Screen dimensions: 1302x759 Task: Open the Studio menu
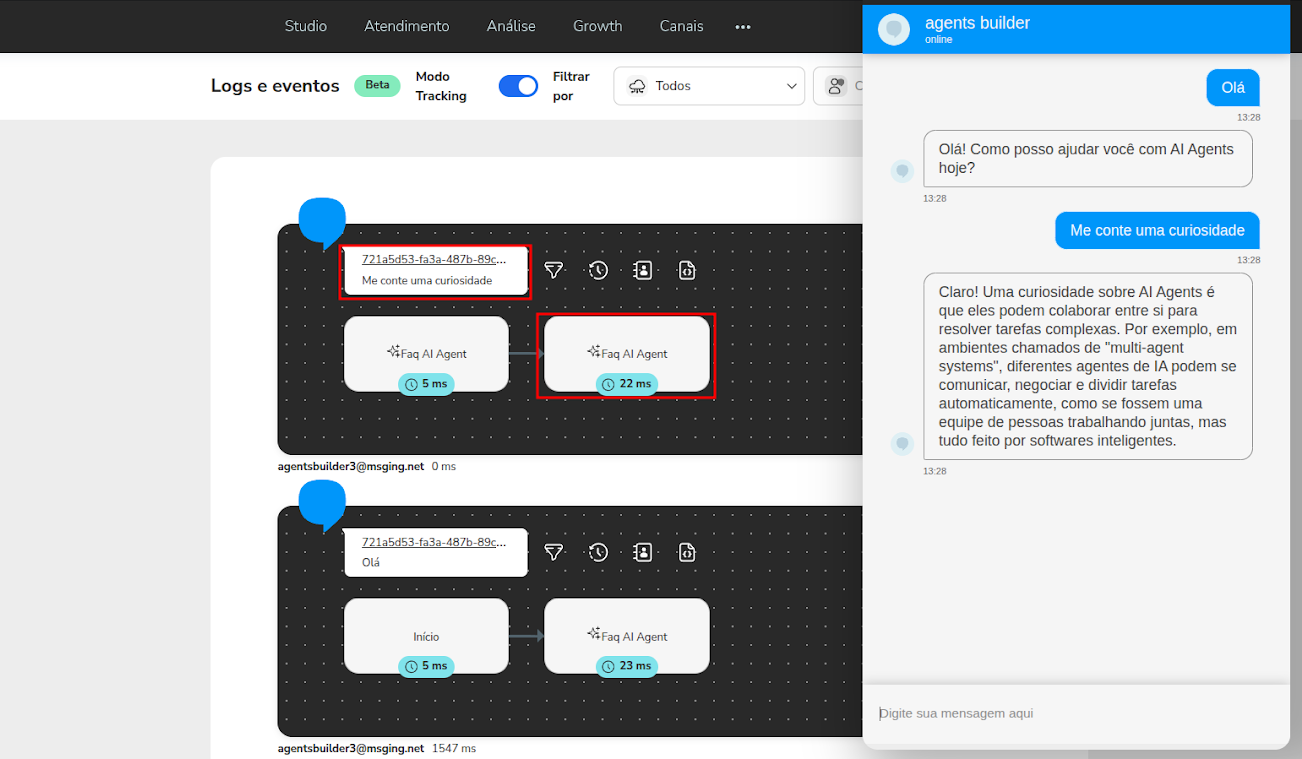[306, 26]
